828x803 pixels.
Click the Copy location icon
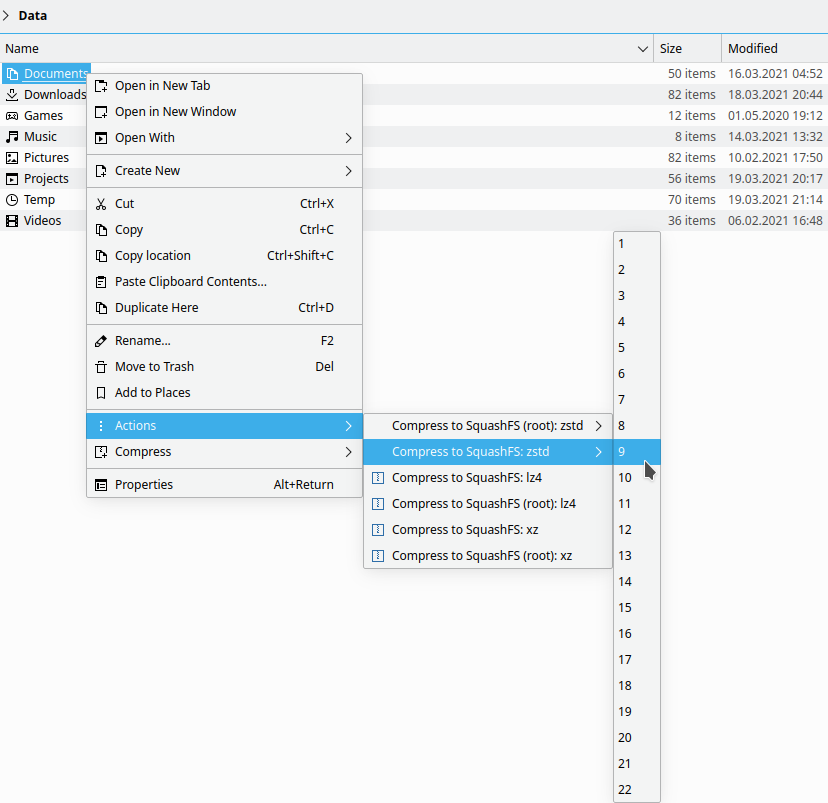pyautogui.click(x=101, y=256)
